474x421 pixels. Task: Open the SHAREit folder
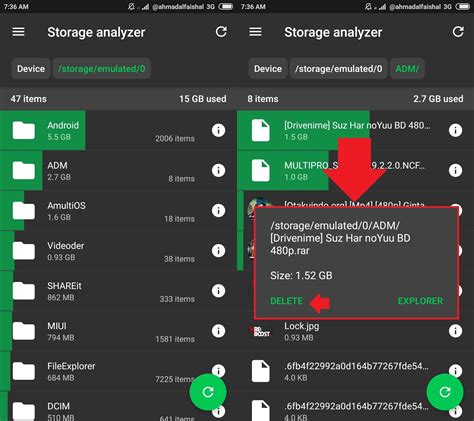(x=118, y=291)
